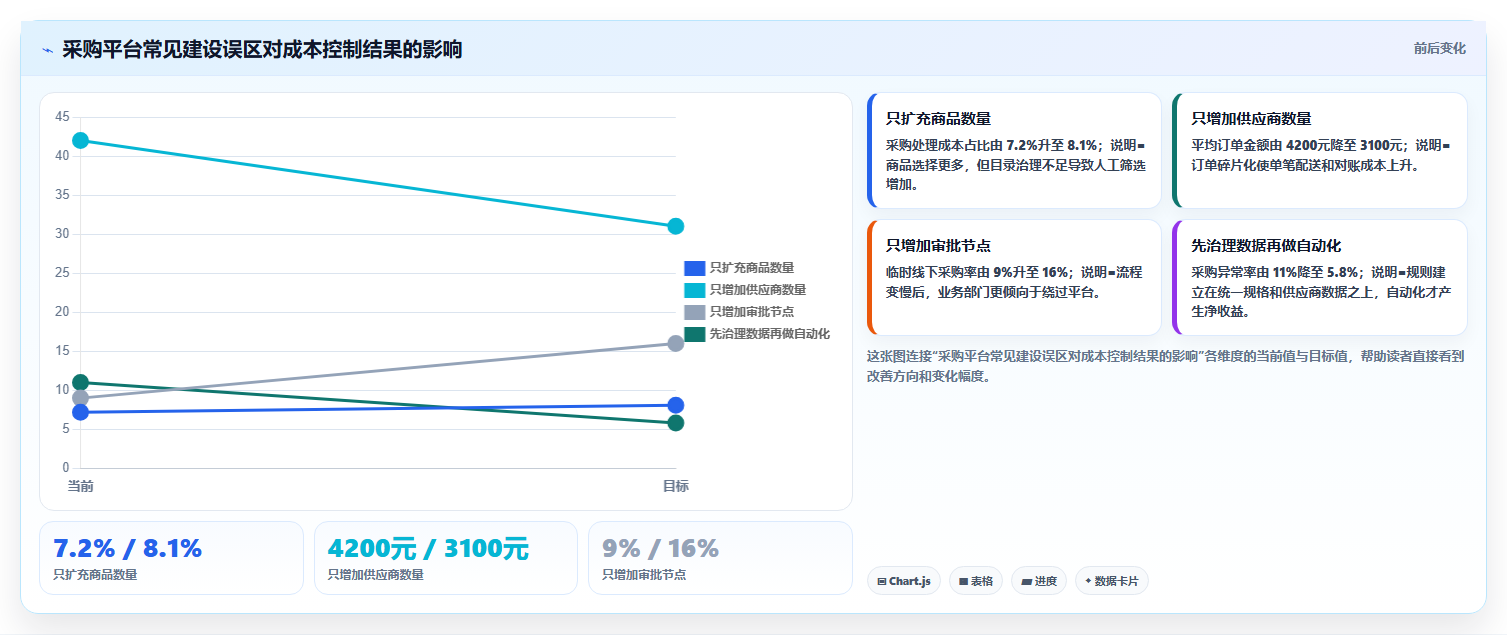Click the blue target data point near 8
Screen dimensions: 1507x635
675,405
